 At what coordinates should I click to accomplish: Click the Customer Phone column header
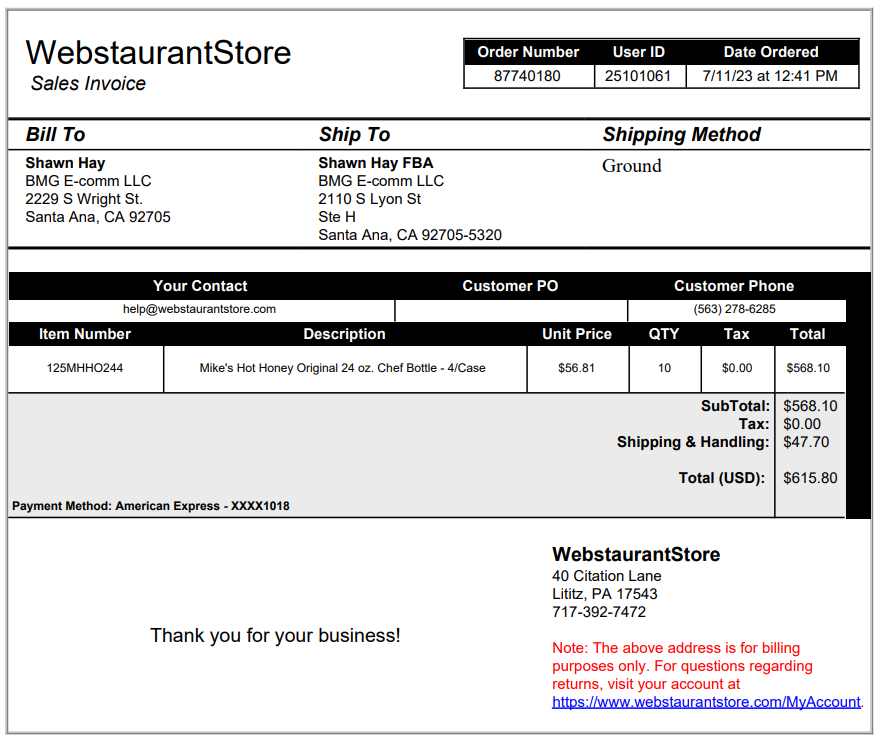point(734,286)
